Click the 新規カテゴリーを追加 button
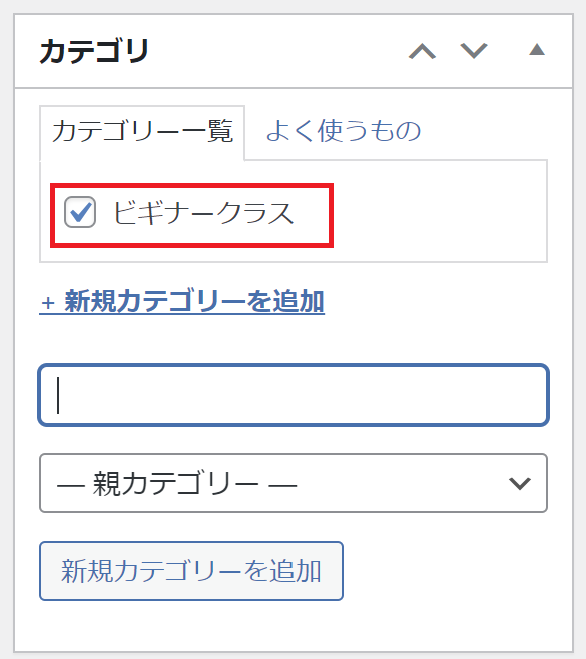This screenshot has height=659, width=586. tap(191, 571)
